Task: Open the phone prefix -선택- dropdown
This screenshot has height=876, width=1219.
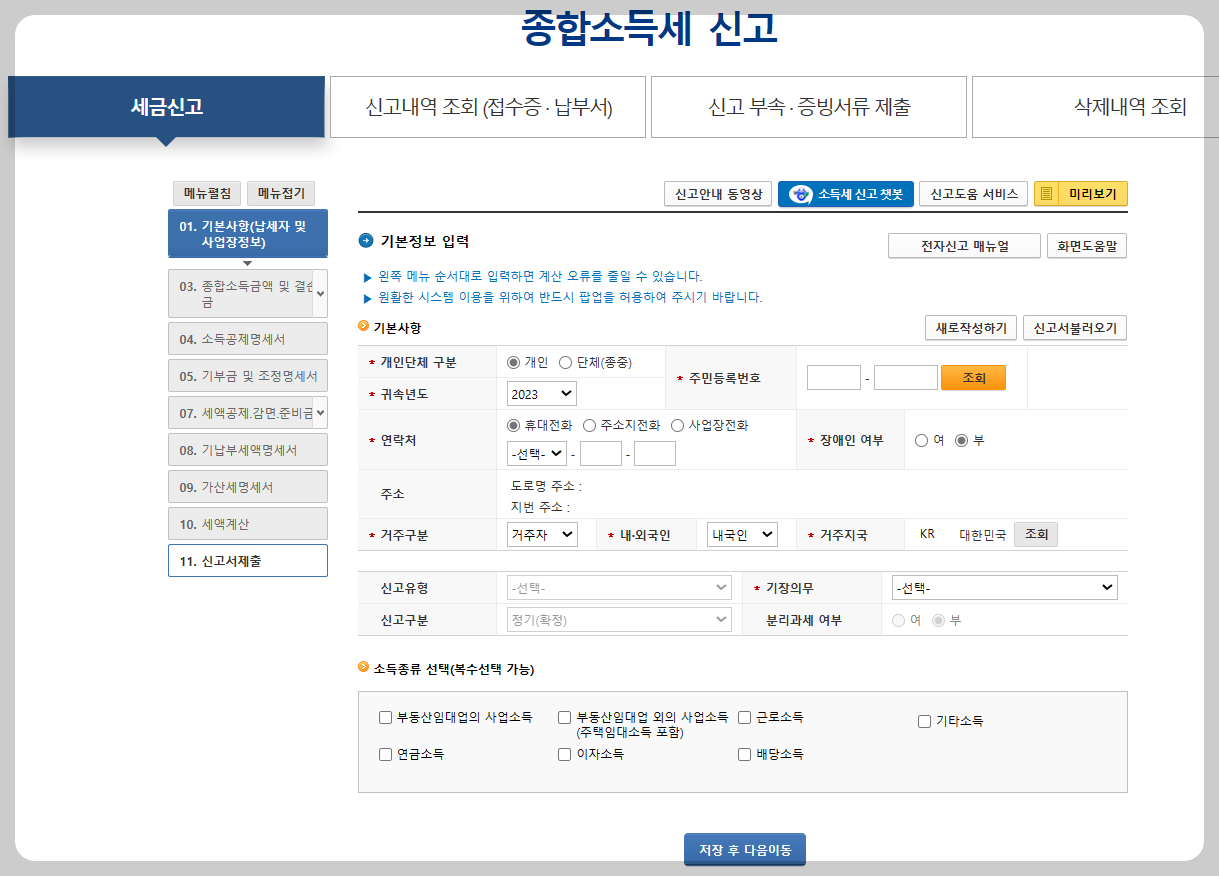Action: tap(537, 454)
